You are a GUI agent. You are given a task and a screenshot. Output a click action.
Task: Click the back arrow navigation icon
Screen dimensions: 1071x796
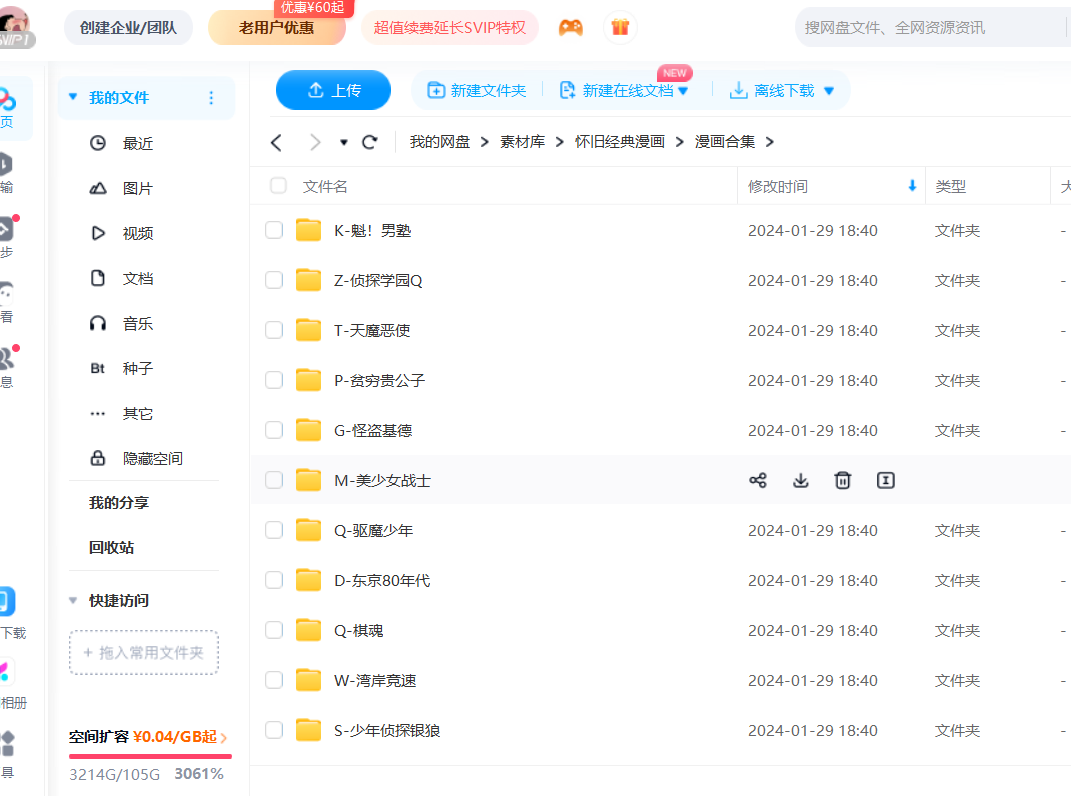point(277,142)
